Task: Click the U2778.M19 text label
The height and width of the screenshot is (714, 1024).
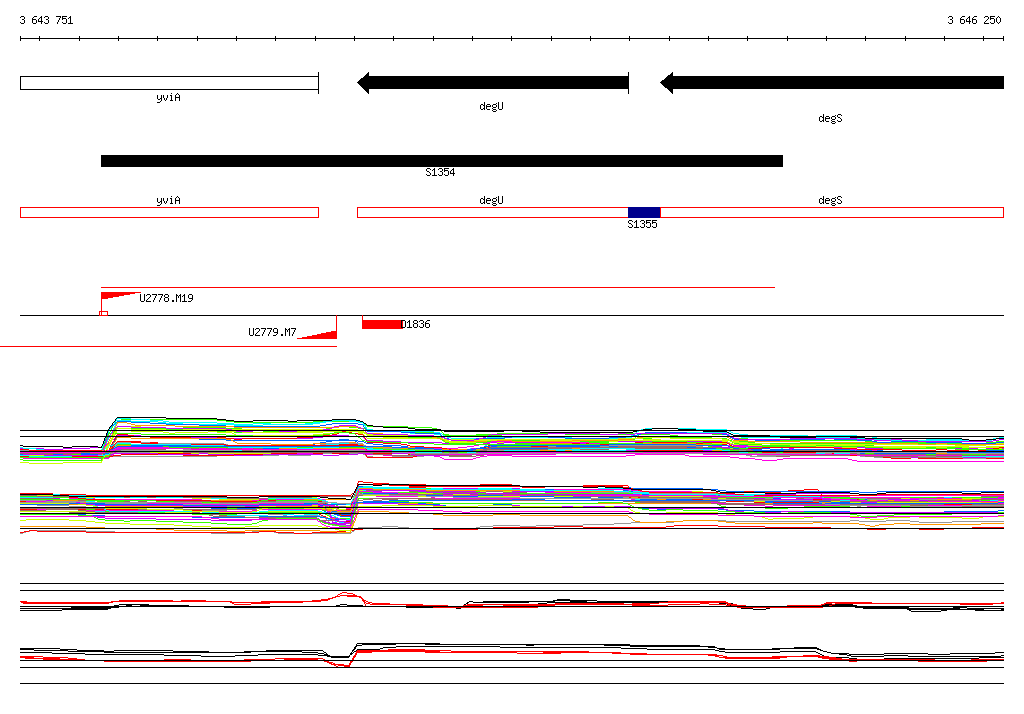Action: [166, 299]
